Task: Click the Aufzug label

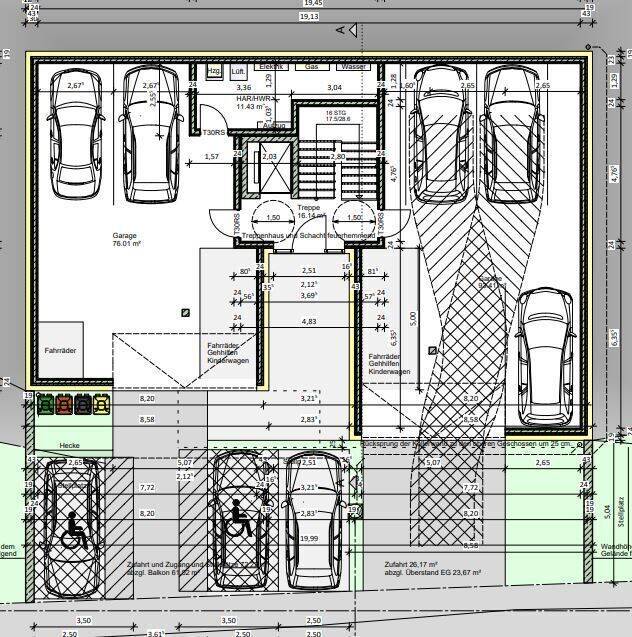Action: (x=274, y=126)
